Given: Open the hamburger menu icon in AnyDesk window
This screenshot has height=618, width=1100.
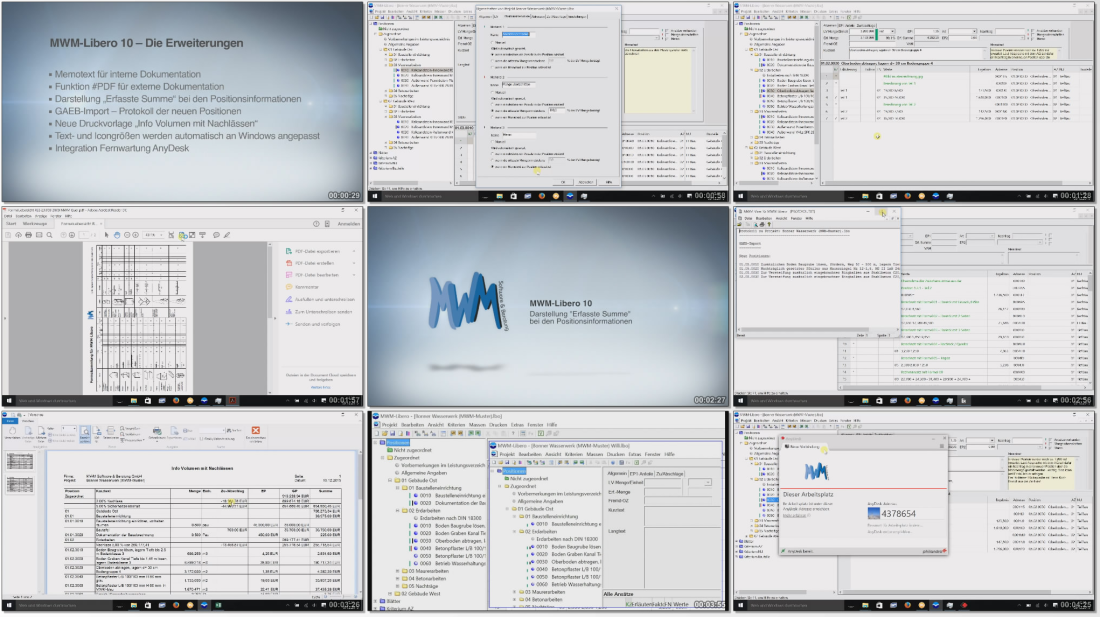Looking at the screenshot, I should pyautogui.click(x=941, y=446).
